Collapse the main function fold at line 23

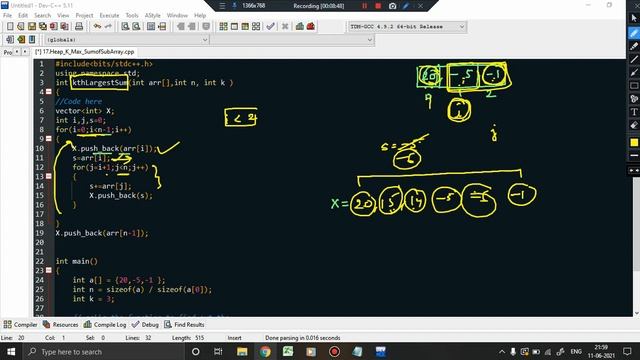49,270
